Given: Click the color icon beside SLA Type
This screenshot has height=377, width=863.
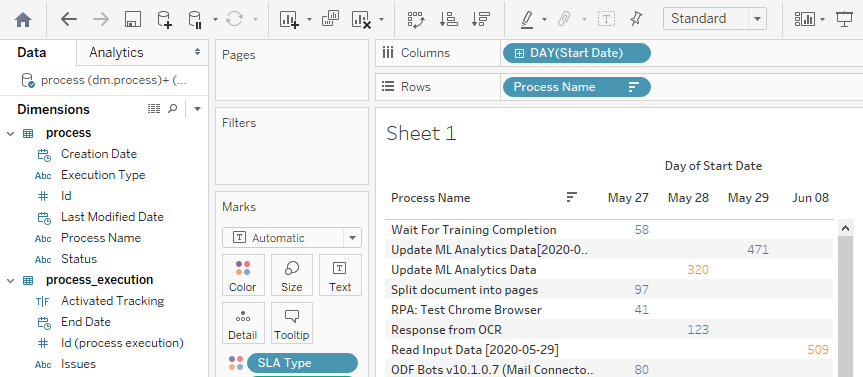Looking at the screenshot, I should coord(236,363).
